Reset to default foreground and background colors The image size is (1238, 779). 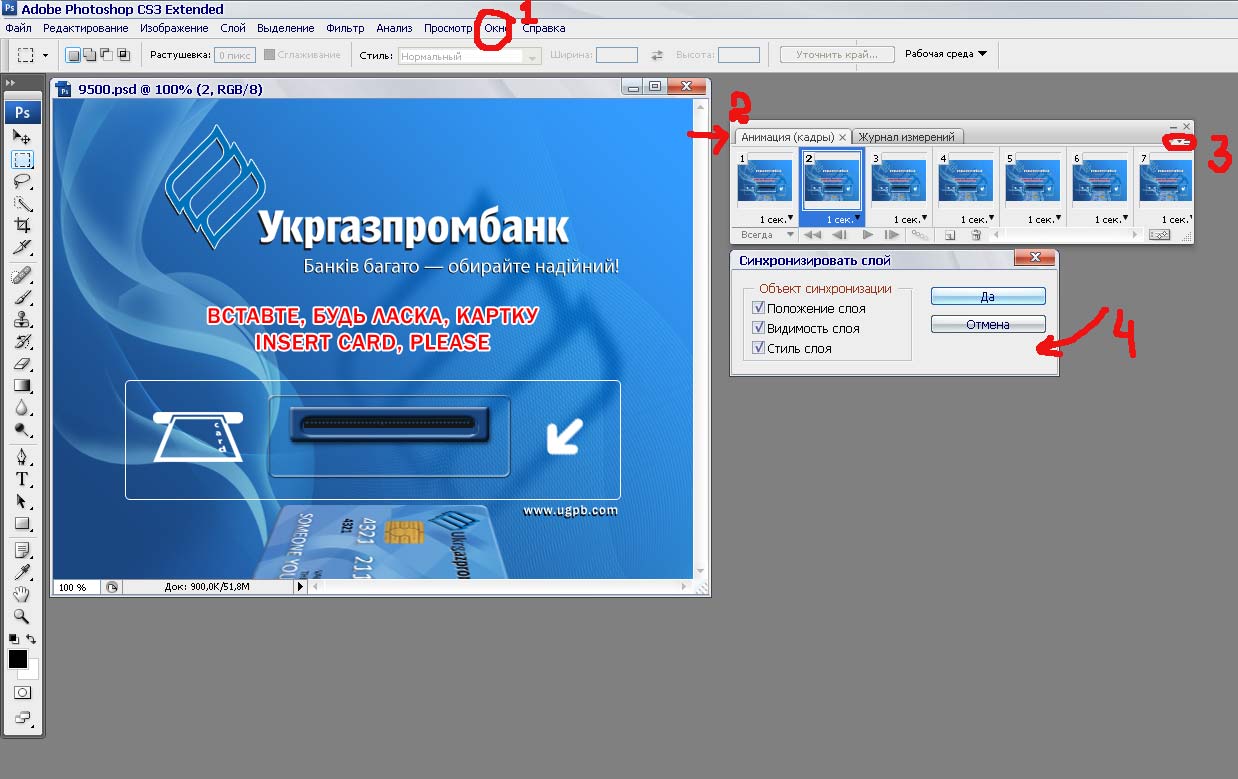point(13,639)
